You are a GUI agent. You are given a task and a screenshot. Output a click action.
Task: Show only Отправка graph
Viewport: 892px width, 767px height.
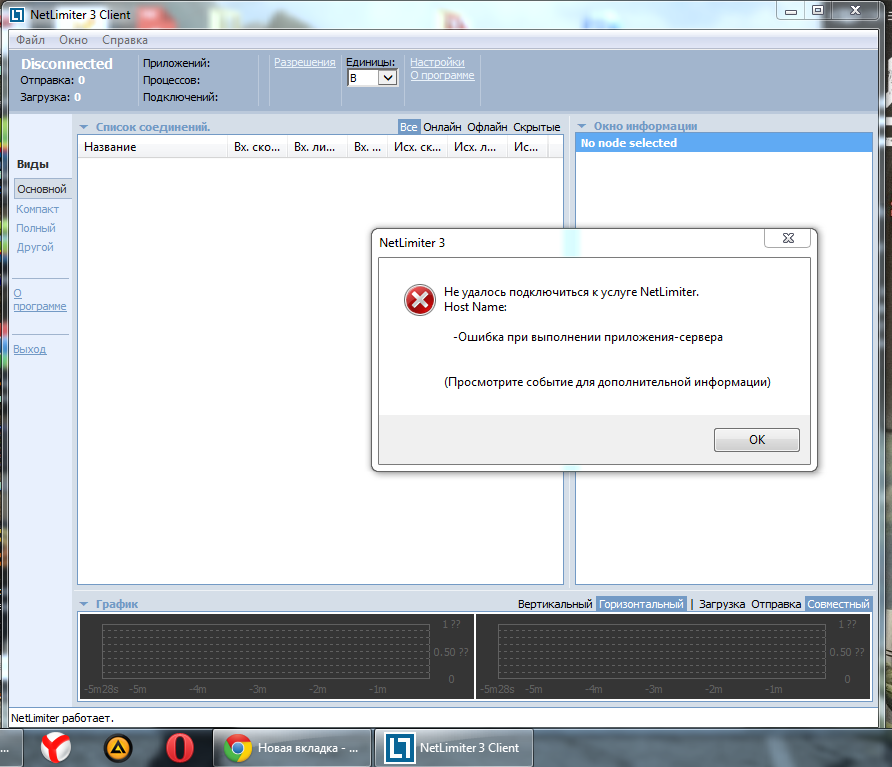(x=776, y=604)
